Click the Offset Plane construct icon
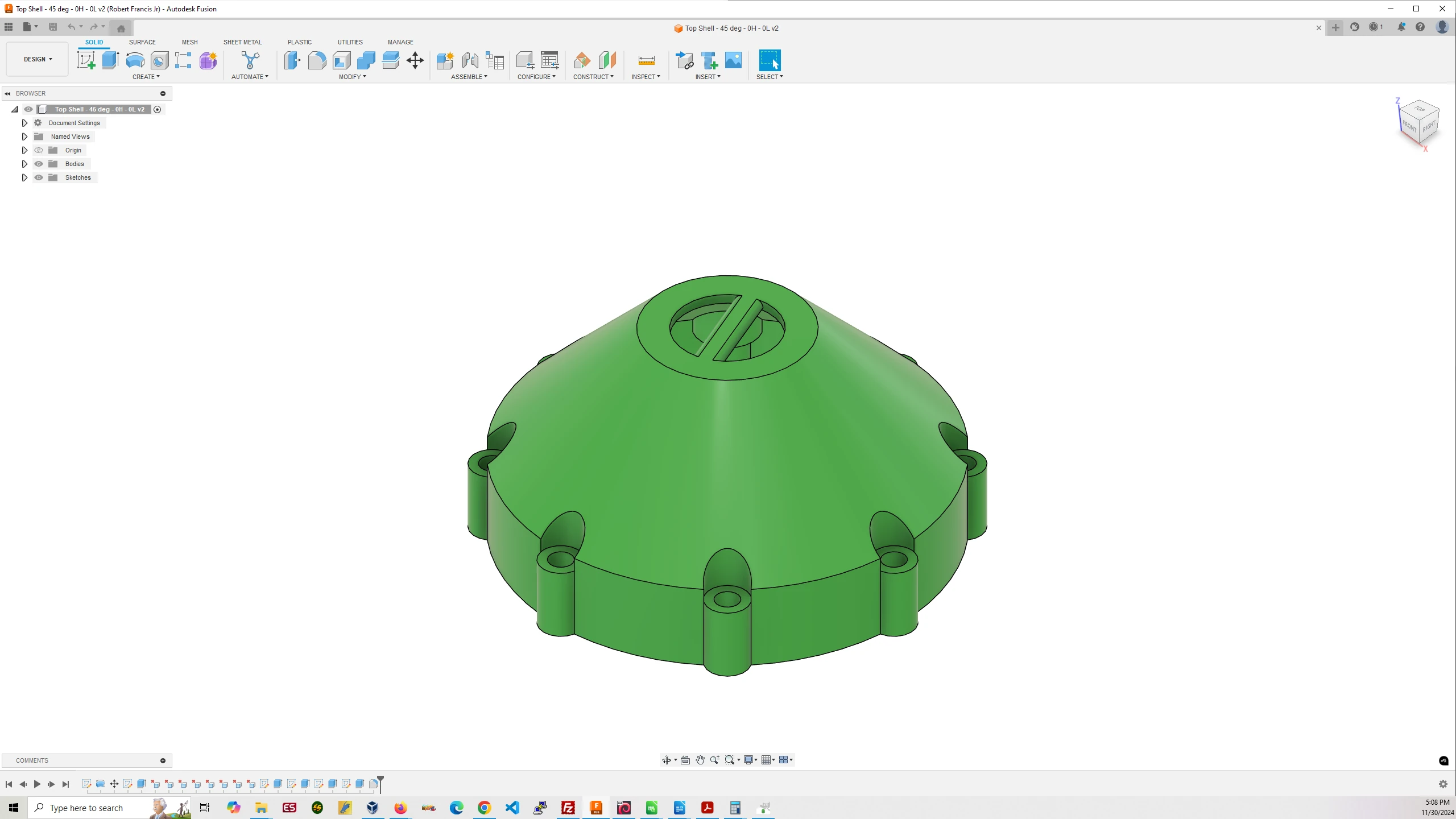1456x819 pixels. click(582, 60)
